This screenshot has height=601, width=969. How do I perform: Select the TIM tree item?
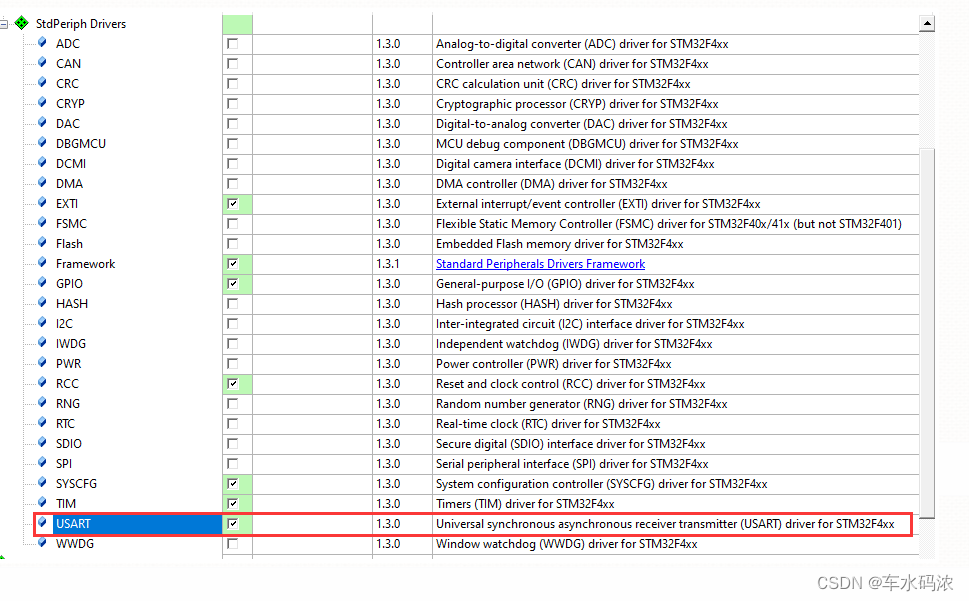coord(66,503)
